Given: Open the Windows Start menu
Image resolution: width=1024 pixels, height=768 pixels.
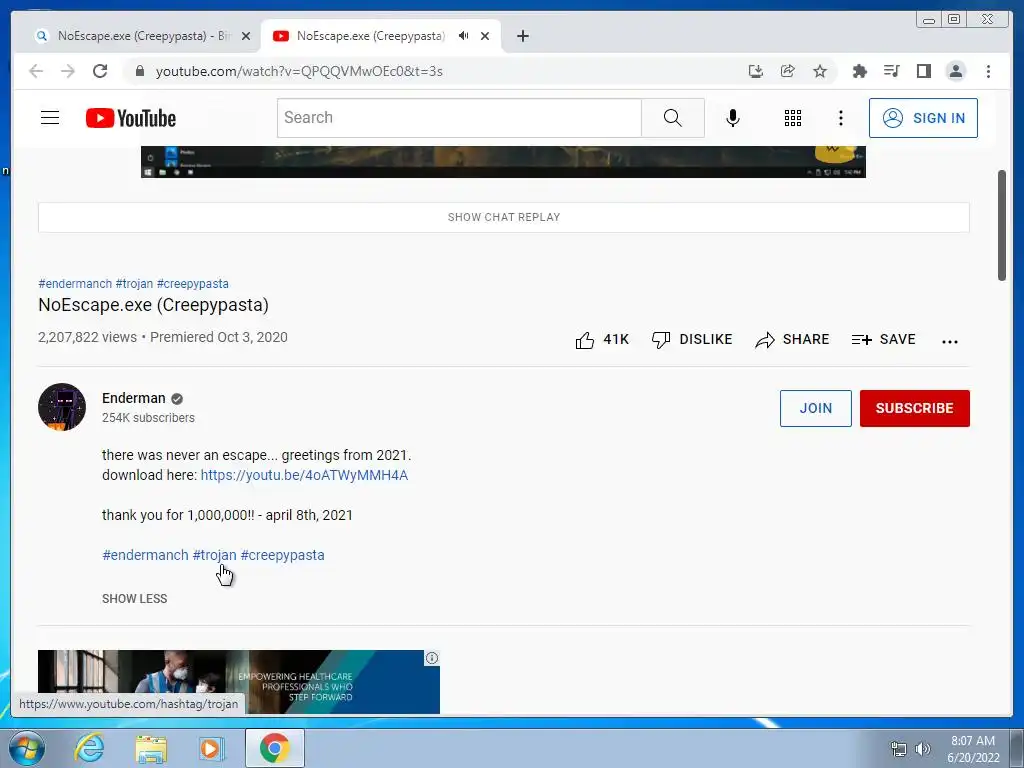Looking at the screenshot, I should (x=27, y=748).
